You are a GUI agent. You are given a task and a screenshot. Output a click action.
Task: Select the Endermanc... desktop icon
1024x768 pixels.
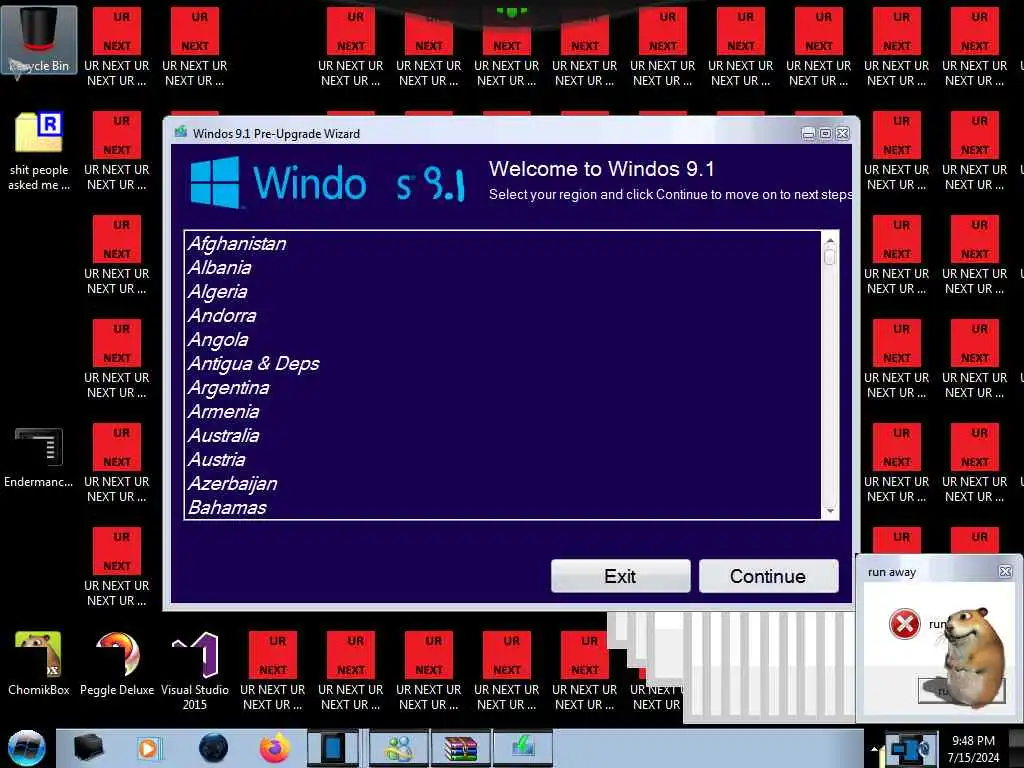click(39, 457)
